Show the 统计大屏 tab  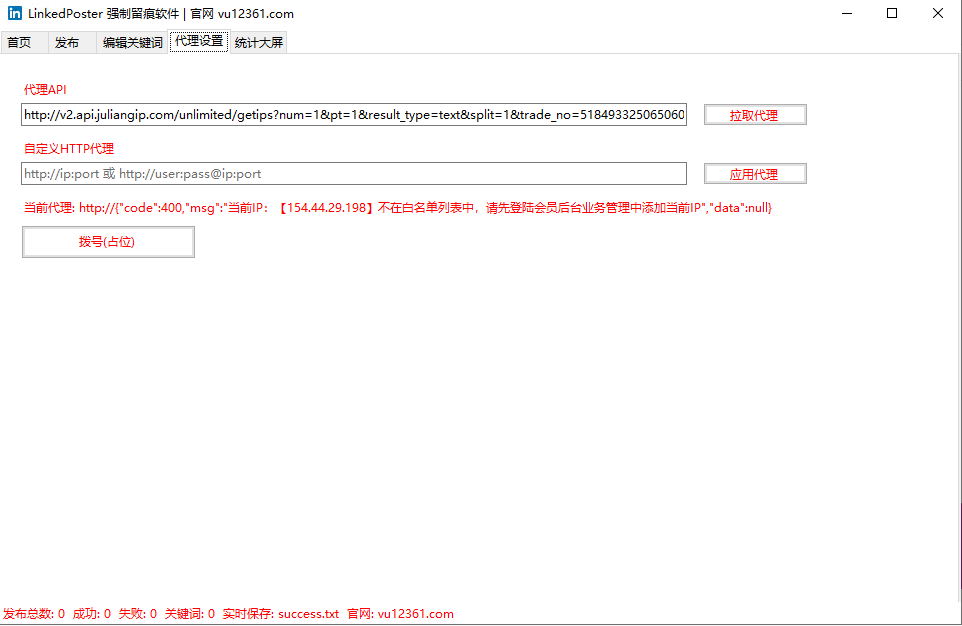pyautogui.click(x=259, y=43)
